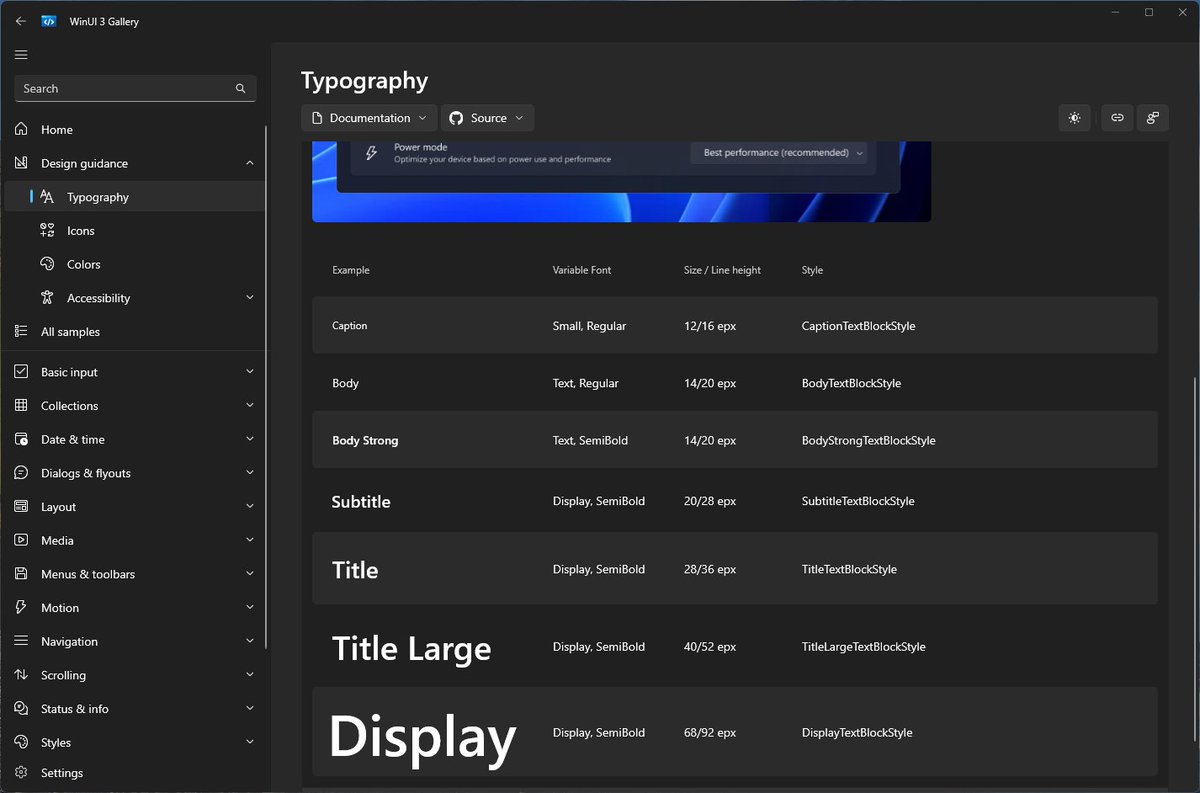The width and height of the screenshot is (1200, 793).
Task: Click the Media play icon
Action: tap(21, 540)
